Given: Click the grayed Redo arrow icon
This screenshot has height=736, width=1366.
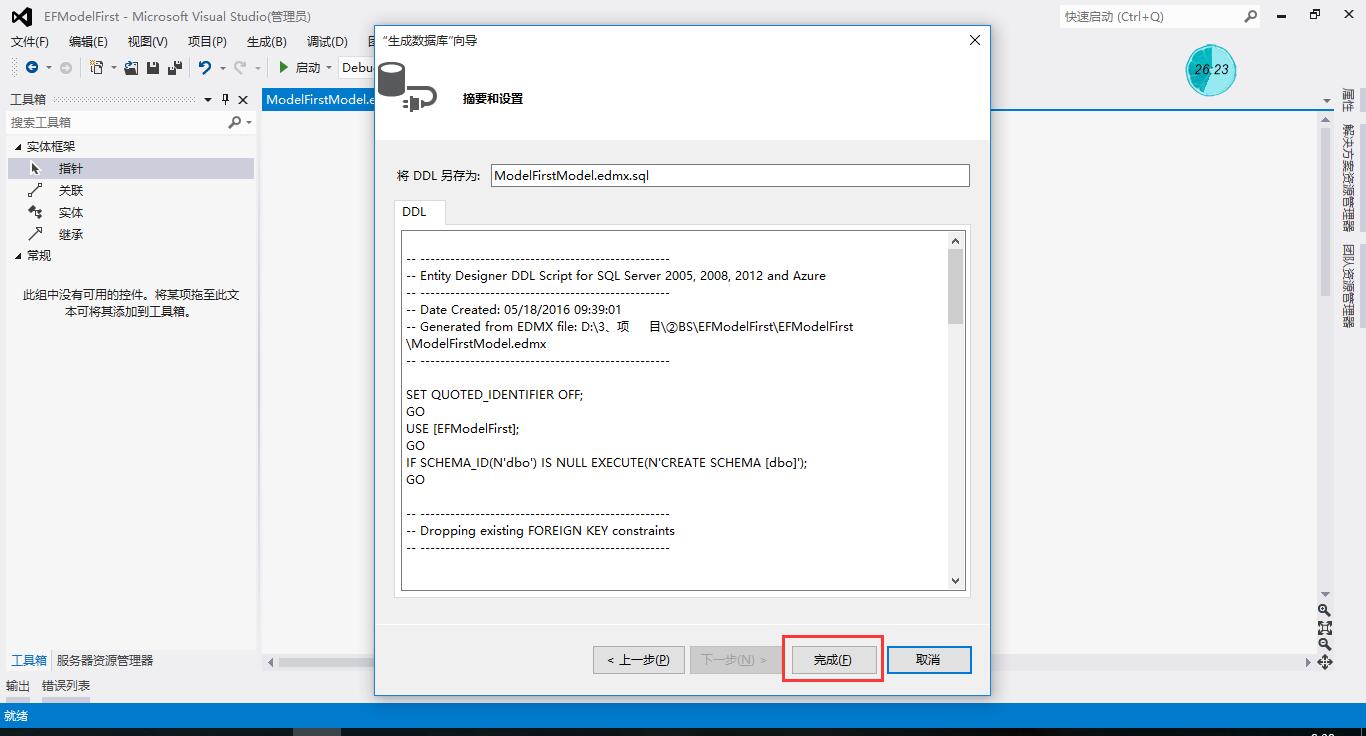Looking at the screenshot, I should pos(240,67).
